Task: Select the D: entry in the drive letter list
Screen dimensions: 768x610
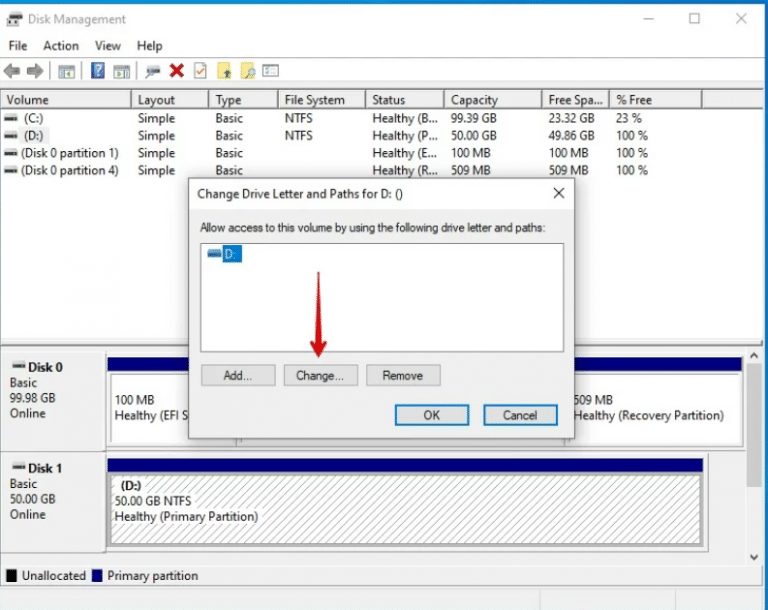Action: [x=231, y=255]
